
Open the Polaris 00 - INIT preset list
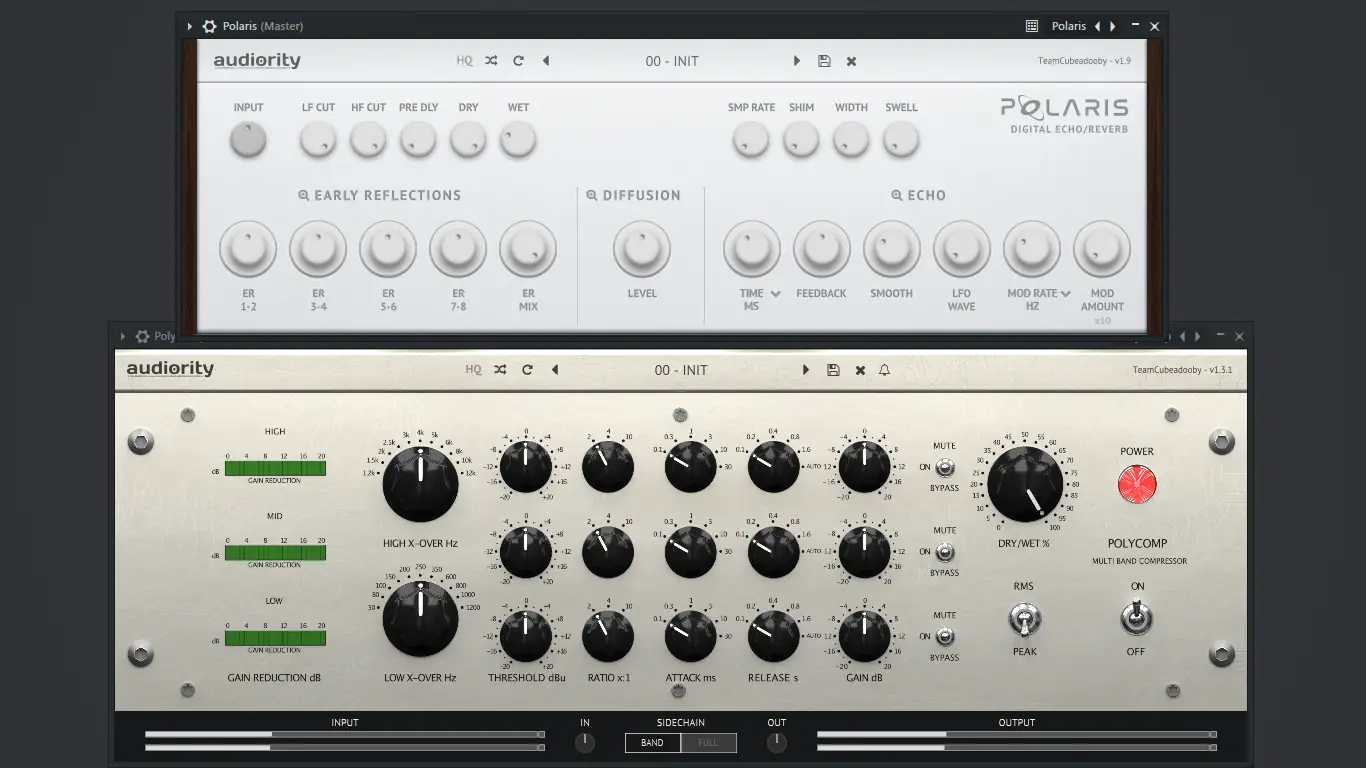coord(672,61)
